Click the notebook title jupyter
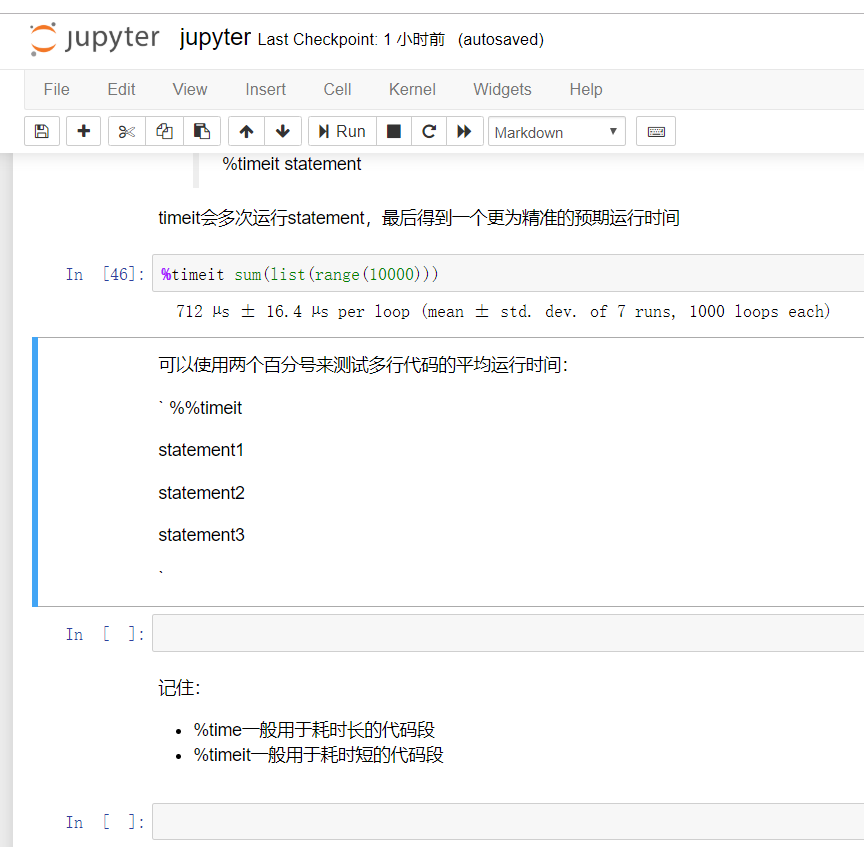The image size is (864, 847). pos(215,37)
